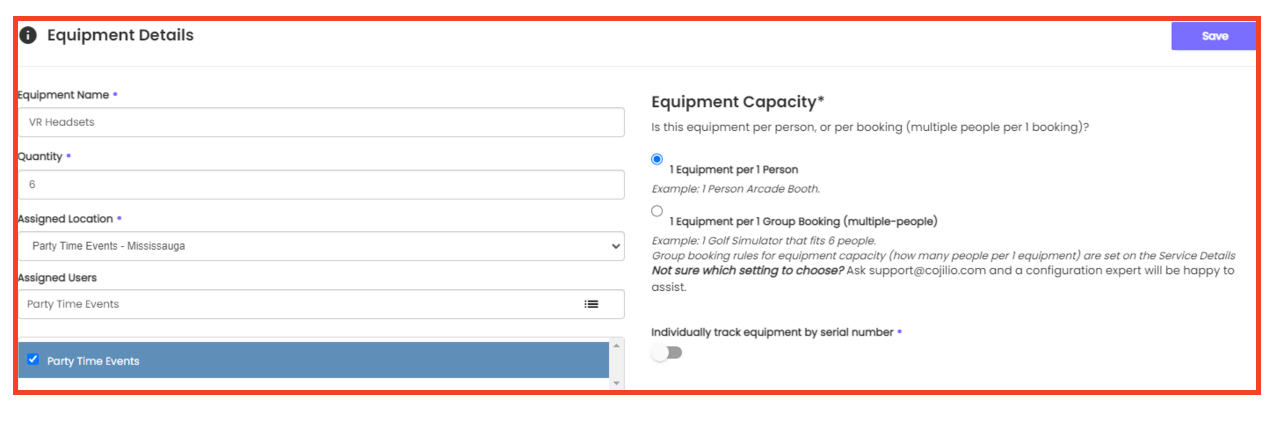
Task: Click the scroll down arrow in users list
Action: coord(616,383)
